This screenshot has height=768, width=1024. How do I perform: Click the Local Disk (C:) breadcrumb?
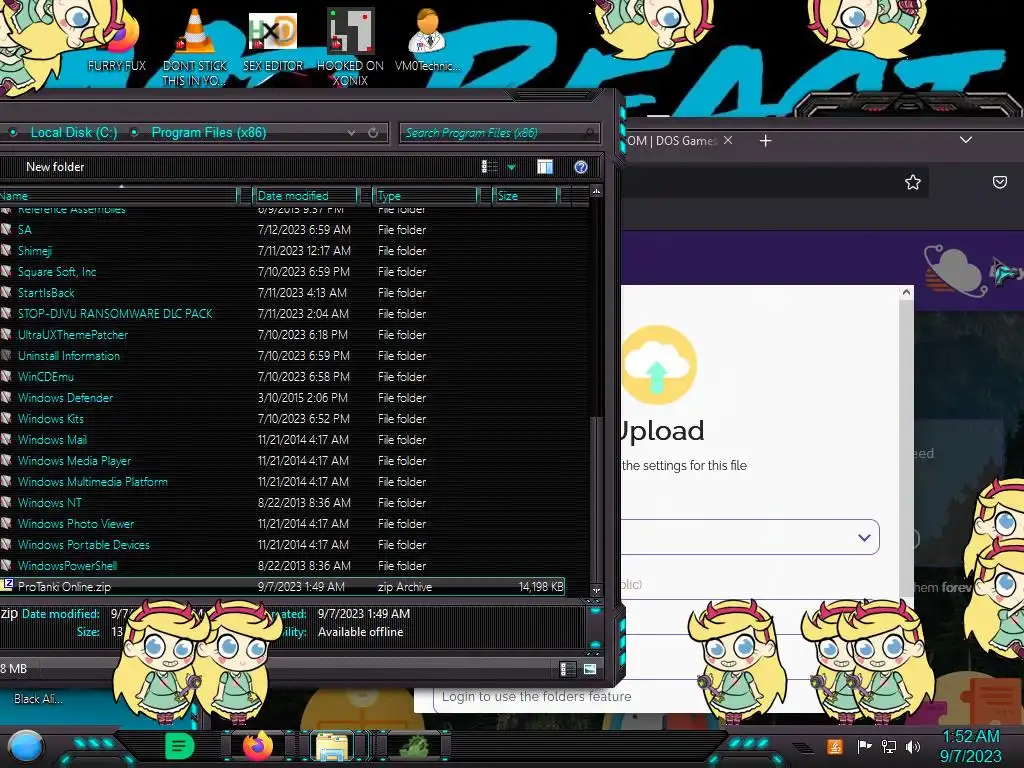[74, 133]
